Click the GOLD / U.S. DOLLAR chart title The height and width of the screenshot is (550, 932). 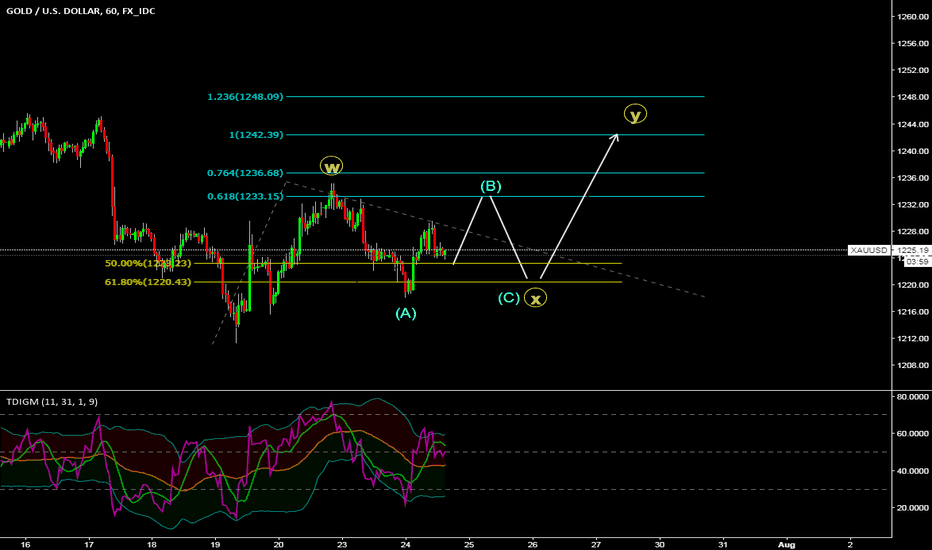pos(81,11)
